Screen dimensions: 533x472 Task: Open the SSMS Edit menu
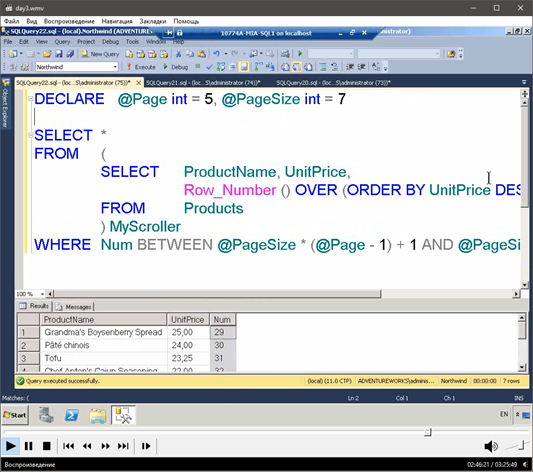coord(23,42)
